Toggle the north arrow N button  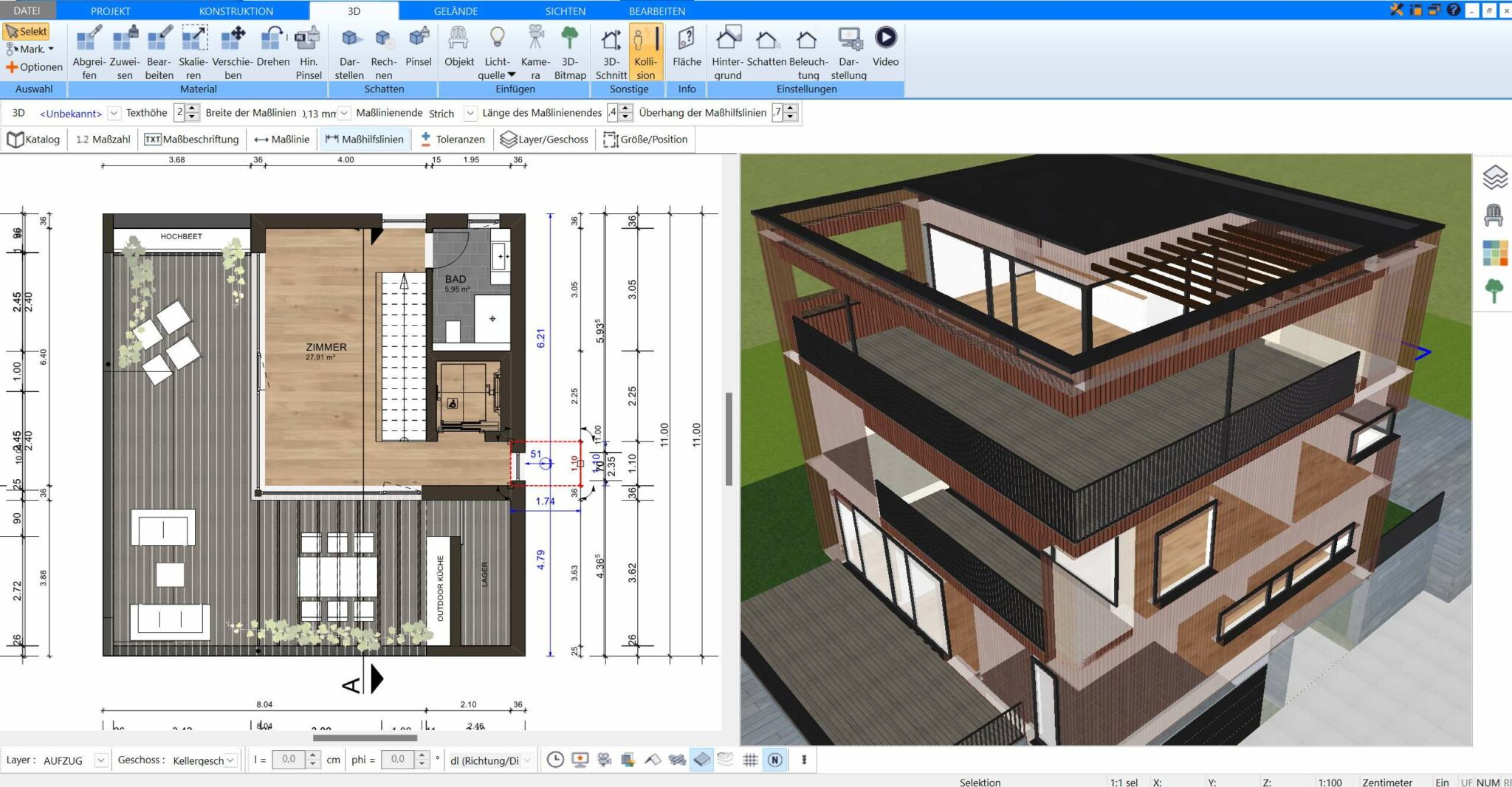(x=774, y=760)
